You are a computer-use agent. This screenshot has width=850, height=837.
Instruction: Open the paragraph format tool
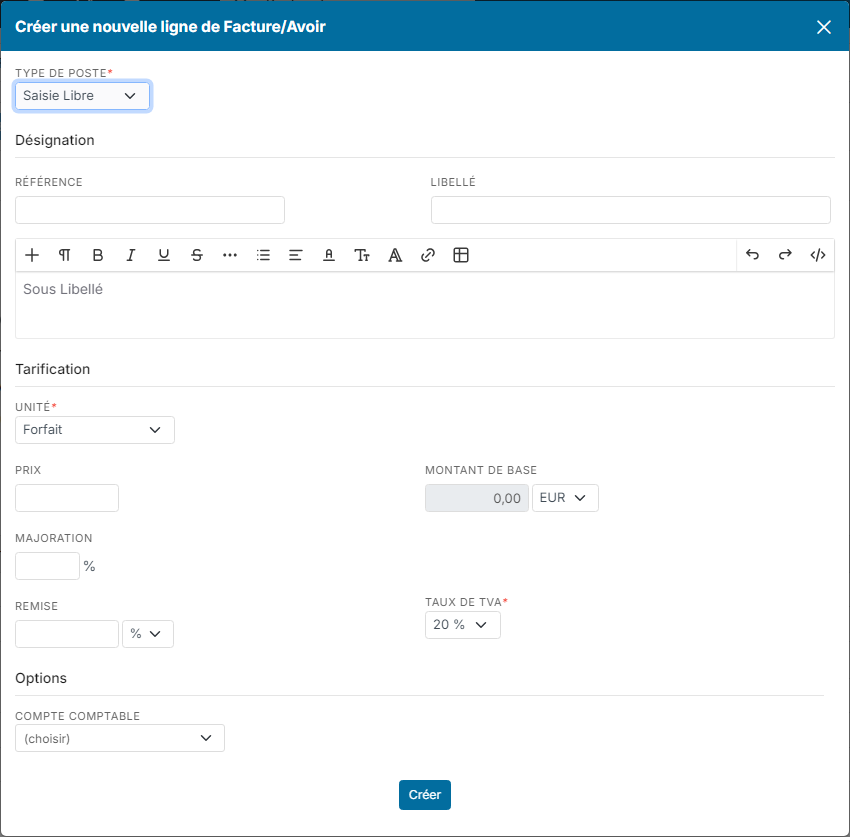[65, 255]
